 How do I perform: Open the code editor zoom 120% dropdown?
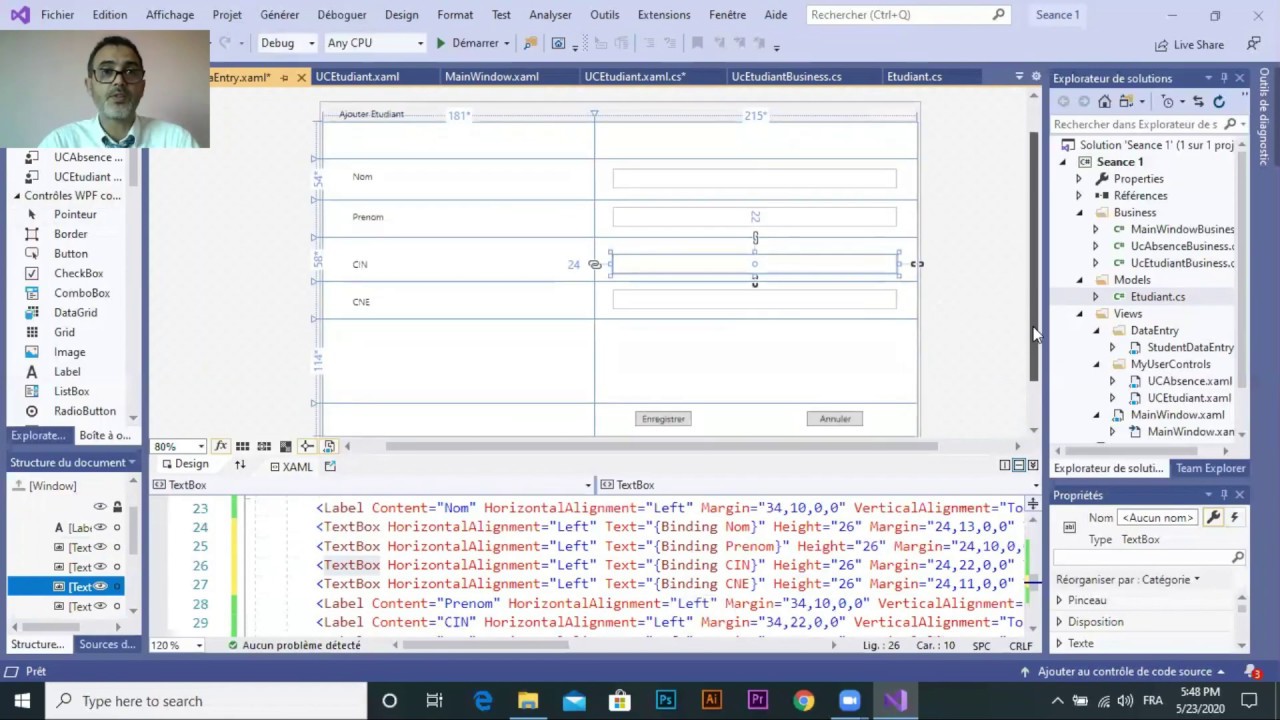click(176, 645)
